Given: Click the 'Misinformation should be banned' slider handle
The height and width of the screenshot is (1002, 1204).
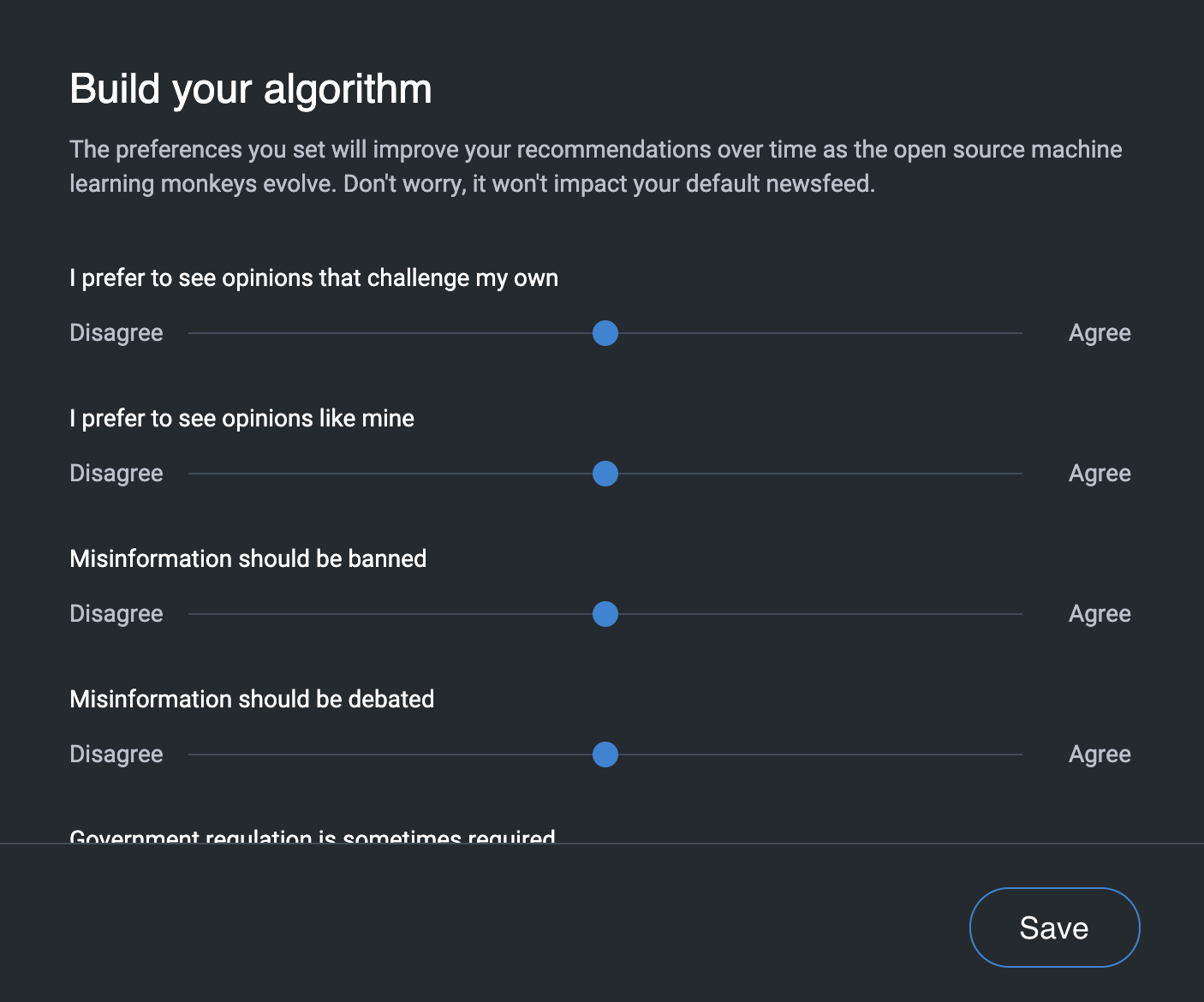Looking at the screenshot, I should tap(605, 614).
